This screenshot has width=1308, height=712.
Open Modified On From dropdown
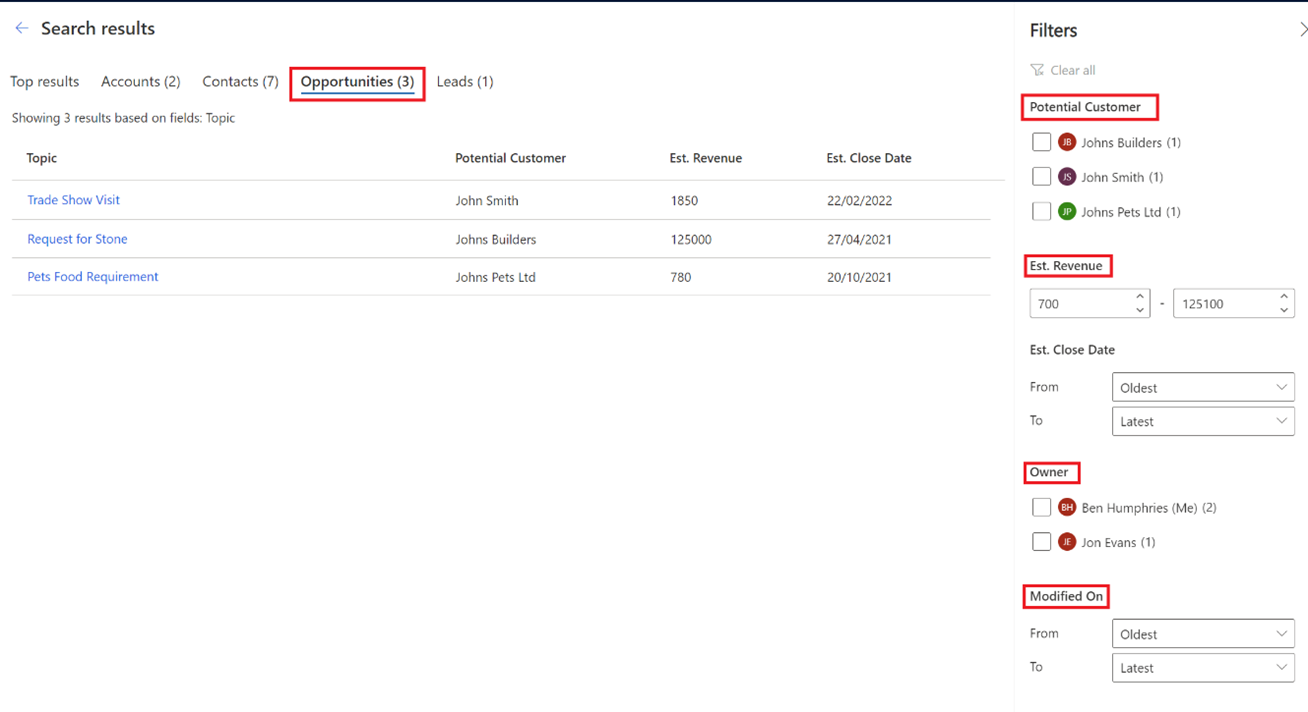click(1203, 634)
